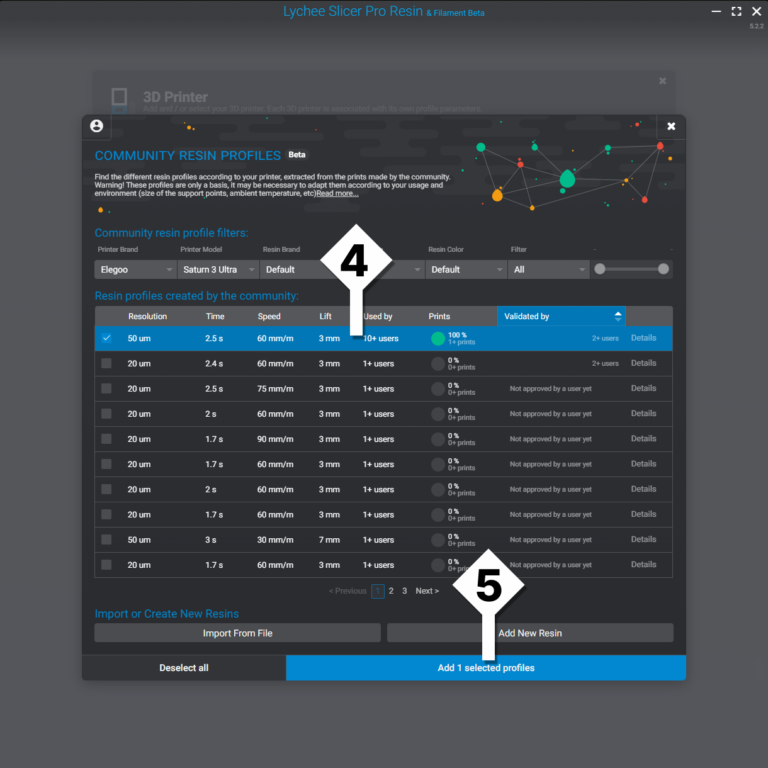Tick the 20 um 90 mm/m profile checkbox
Screen dimensions: 768x768
point(106,439)
